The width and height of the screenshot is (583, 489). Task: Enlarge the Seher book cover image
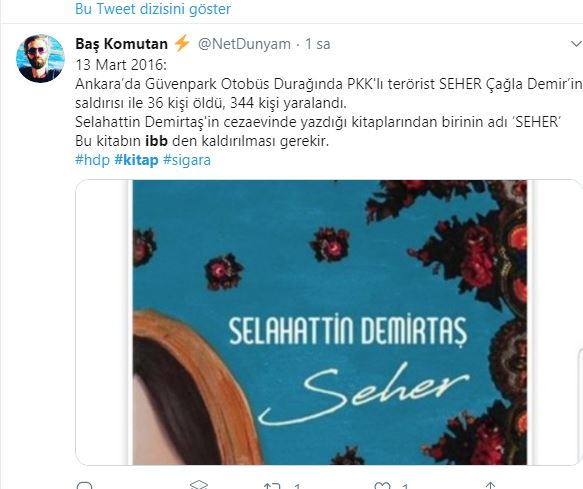[x=329, y=322]
